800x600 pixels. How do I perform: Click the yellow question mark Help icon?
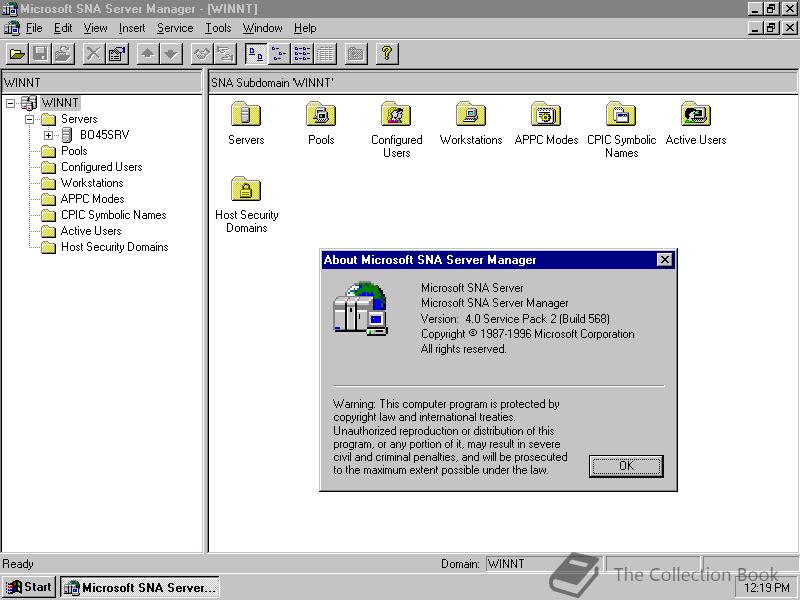point(387,54)
